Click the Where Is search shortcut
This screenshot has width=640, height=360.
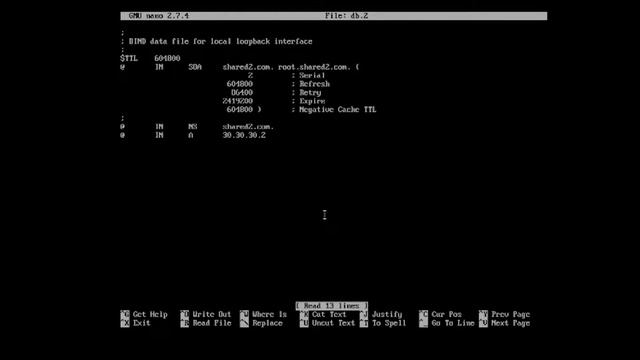coord(269,314)
